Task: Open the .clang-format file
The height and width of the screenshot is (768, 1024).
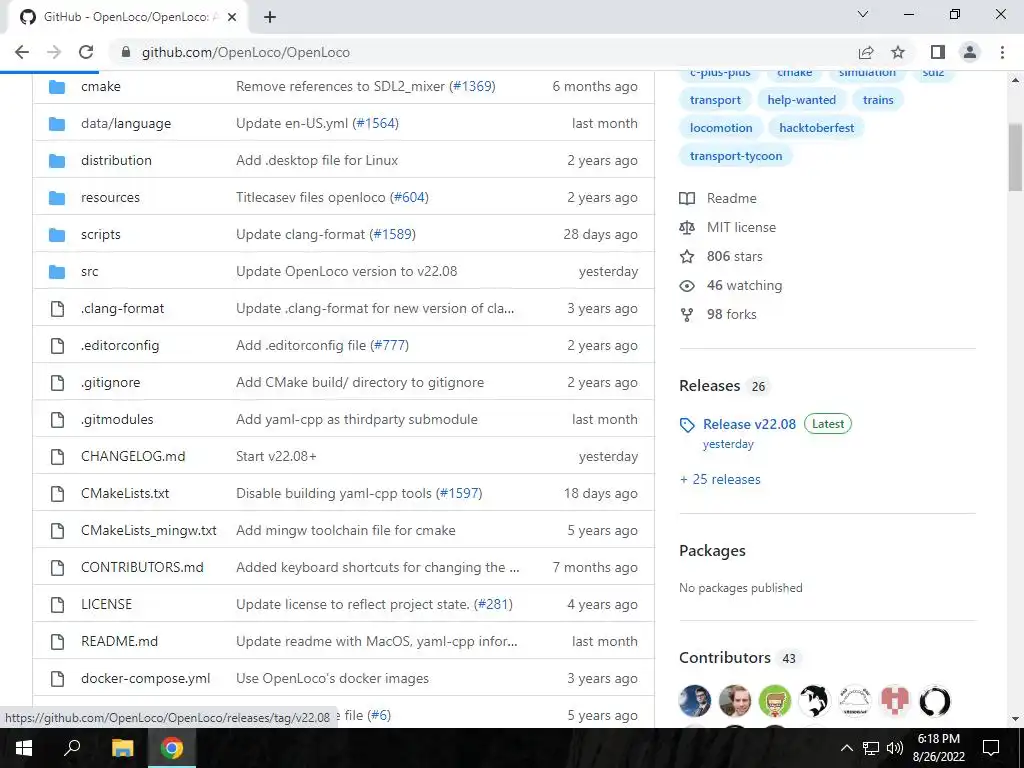Action: click(x=123, y=308)
